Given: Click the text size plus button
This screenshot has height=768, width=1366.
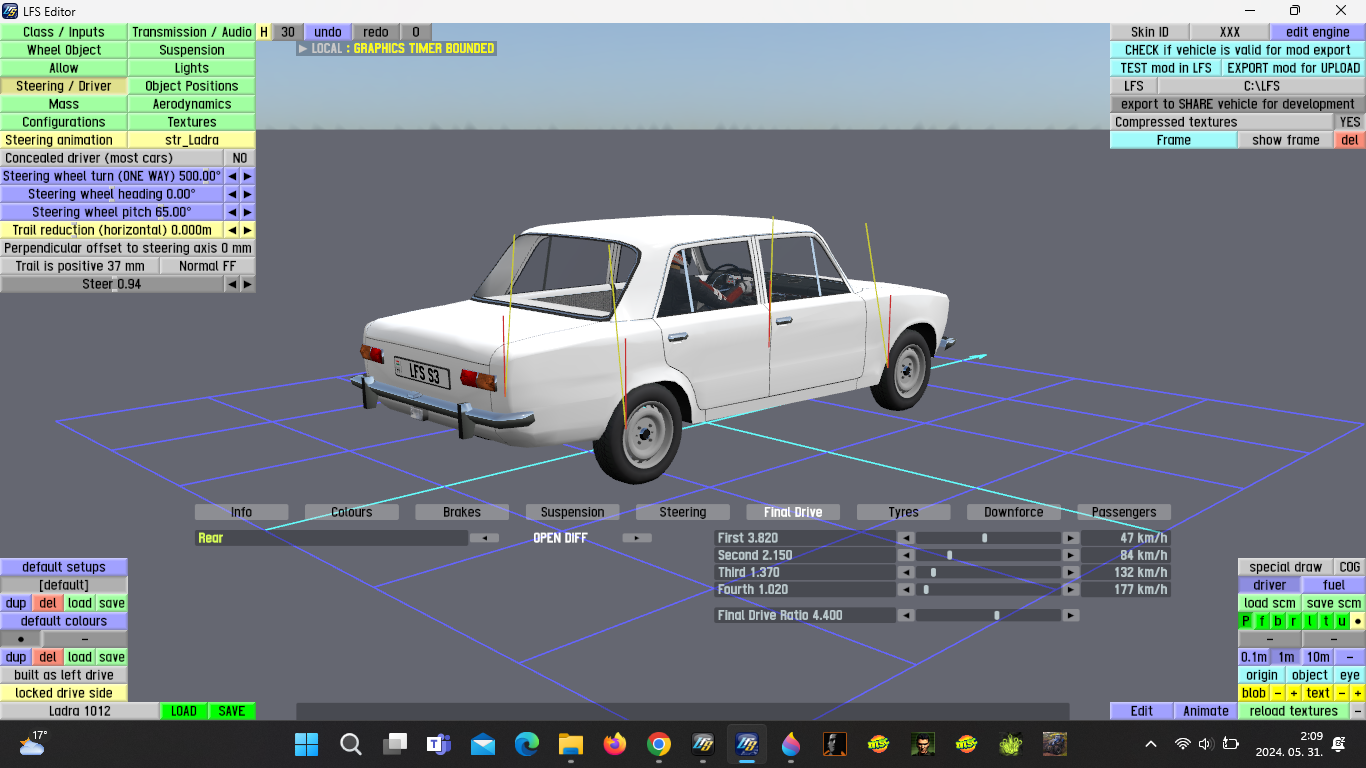Looking at the screenshot, I should tap(1358, 693).
